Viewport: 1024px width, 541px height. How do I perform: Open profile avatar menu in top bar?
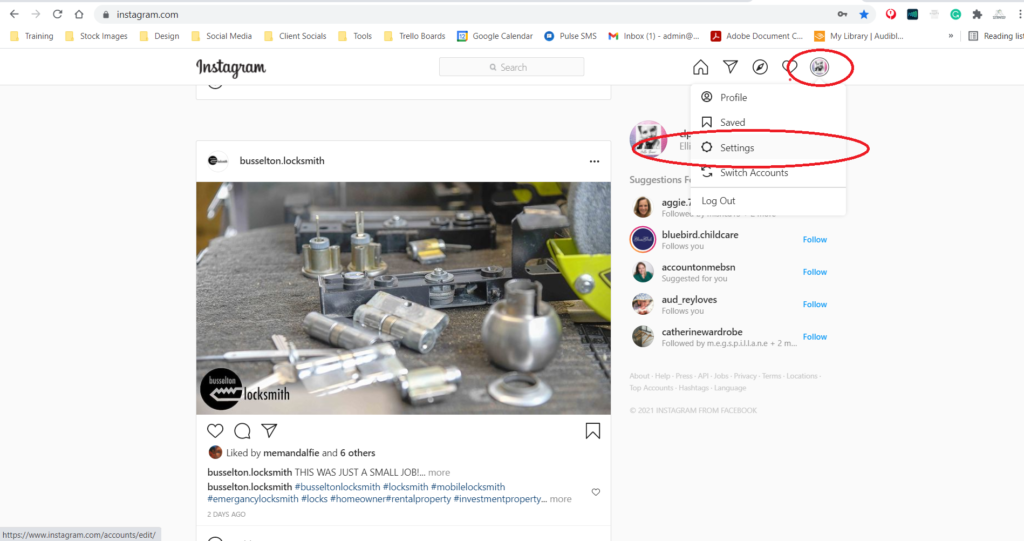(x=819, y=67)
